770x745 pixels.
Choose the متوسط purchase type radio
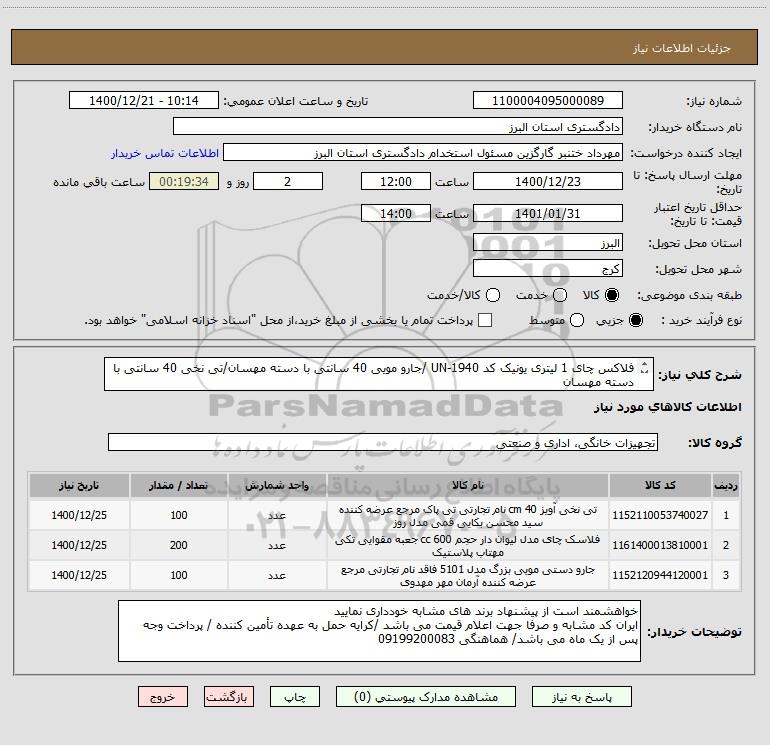pos(577,320)
